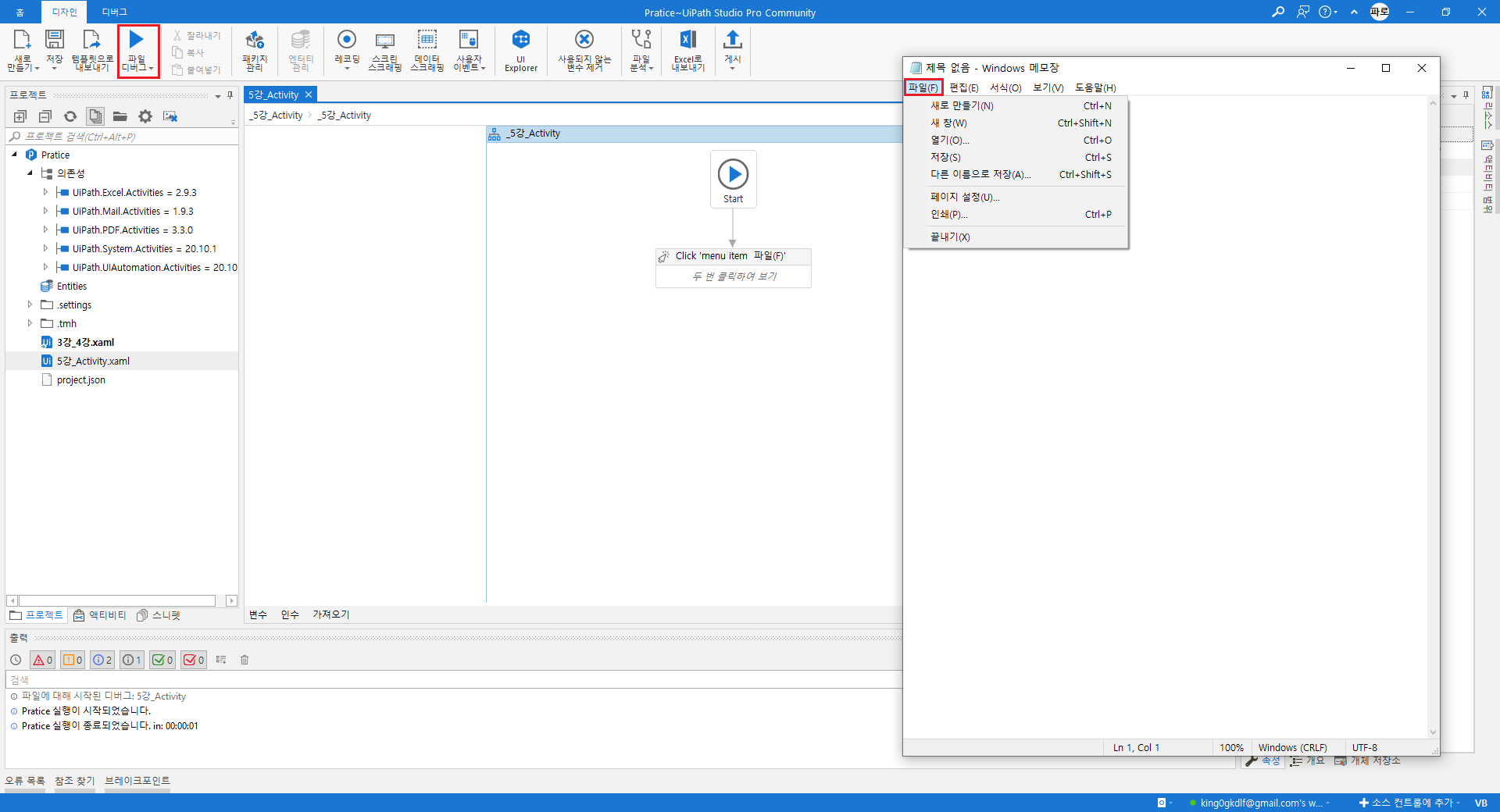Open 패키지 관리 (Manage Packages) icon
This screenshot has height=812, width=1500.
(255, 40)
